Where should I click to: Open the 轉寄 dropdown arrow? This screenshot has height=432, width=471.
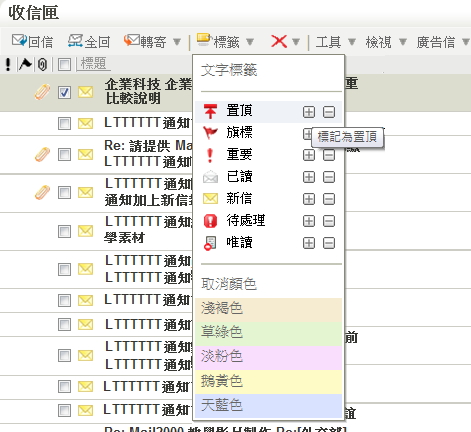(177, 42)
